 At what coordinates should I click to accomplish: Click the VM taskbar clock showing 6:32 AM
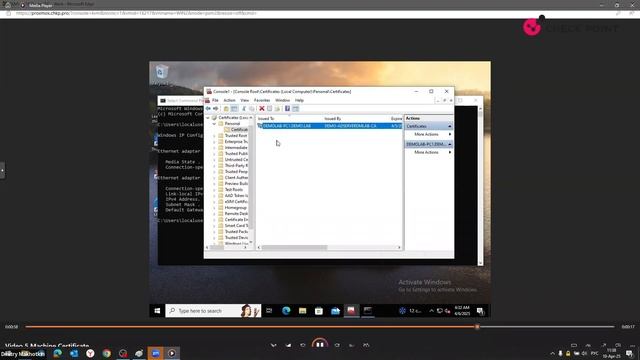click(462, 311)
